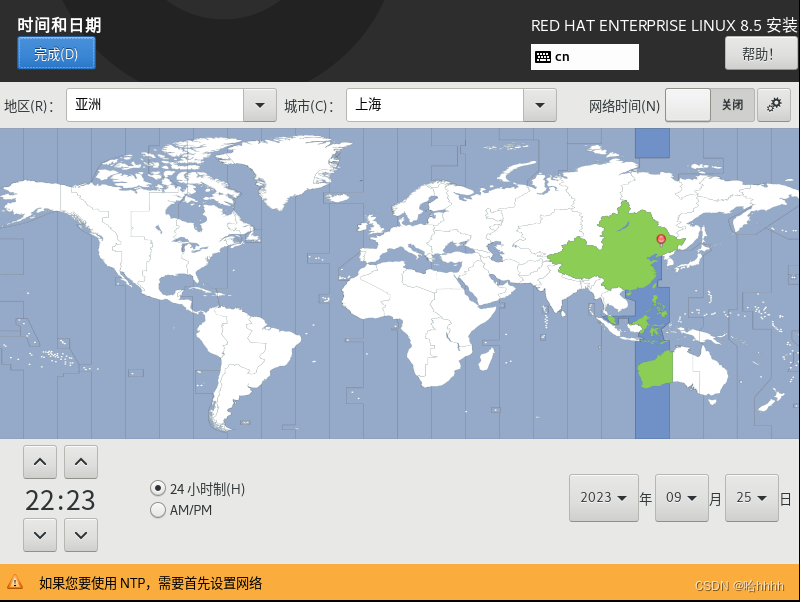Open the 城市 city dropdown showing 上海
The image size is (800, 602).
click(x=540, y=105)
